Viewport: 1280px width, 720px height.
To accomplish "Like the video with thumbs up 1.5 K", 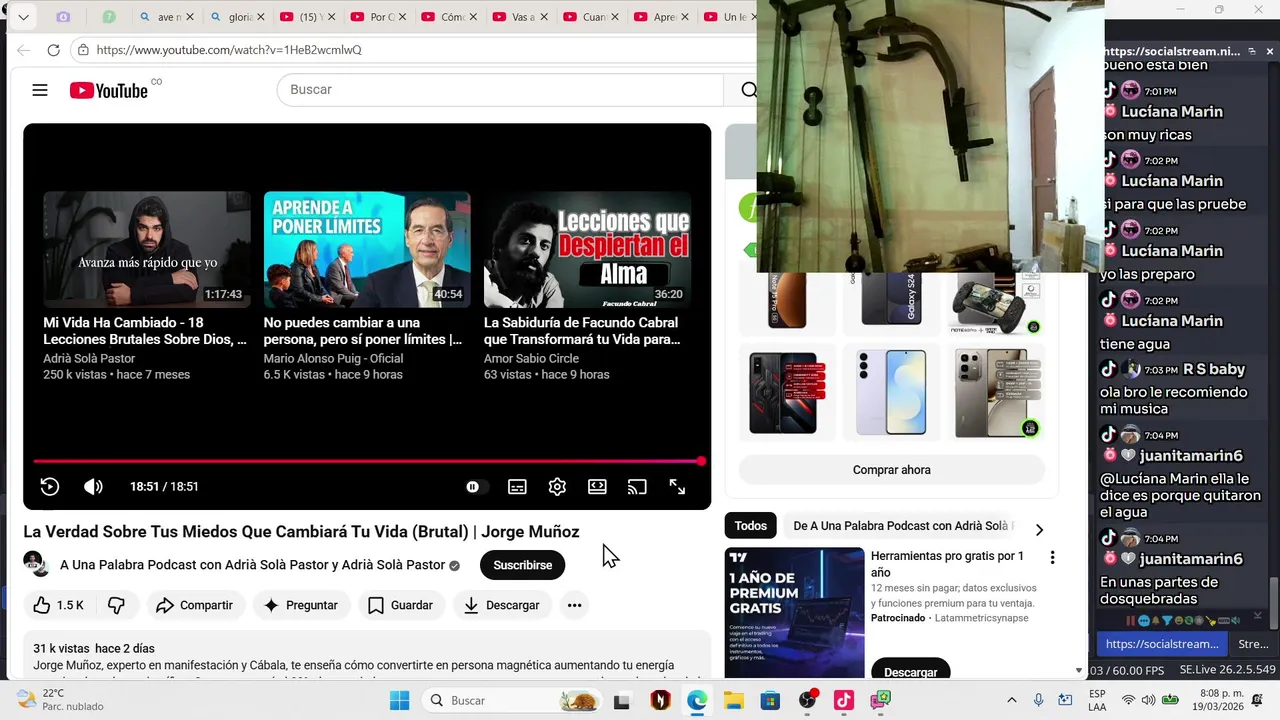I will click(58, 605).
